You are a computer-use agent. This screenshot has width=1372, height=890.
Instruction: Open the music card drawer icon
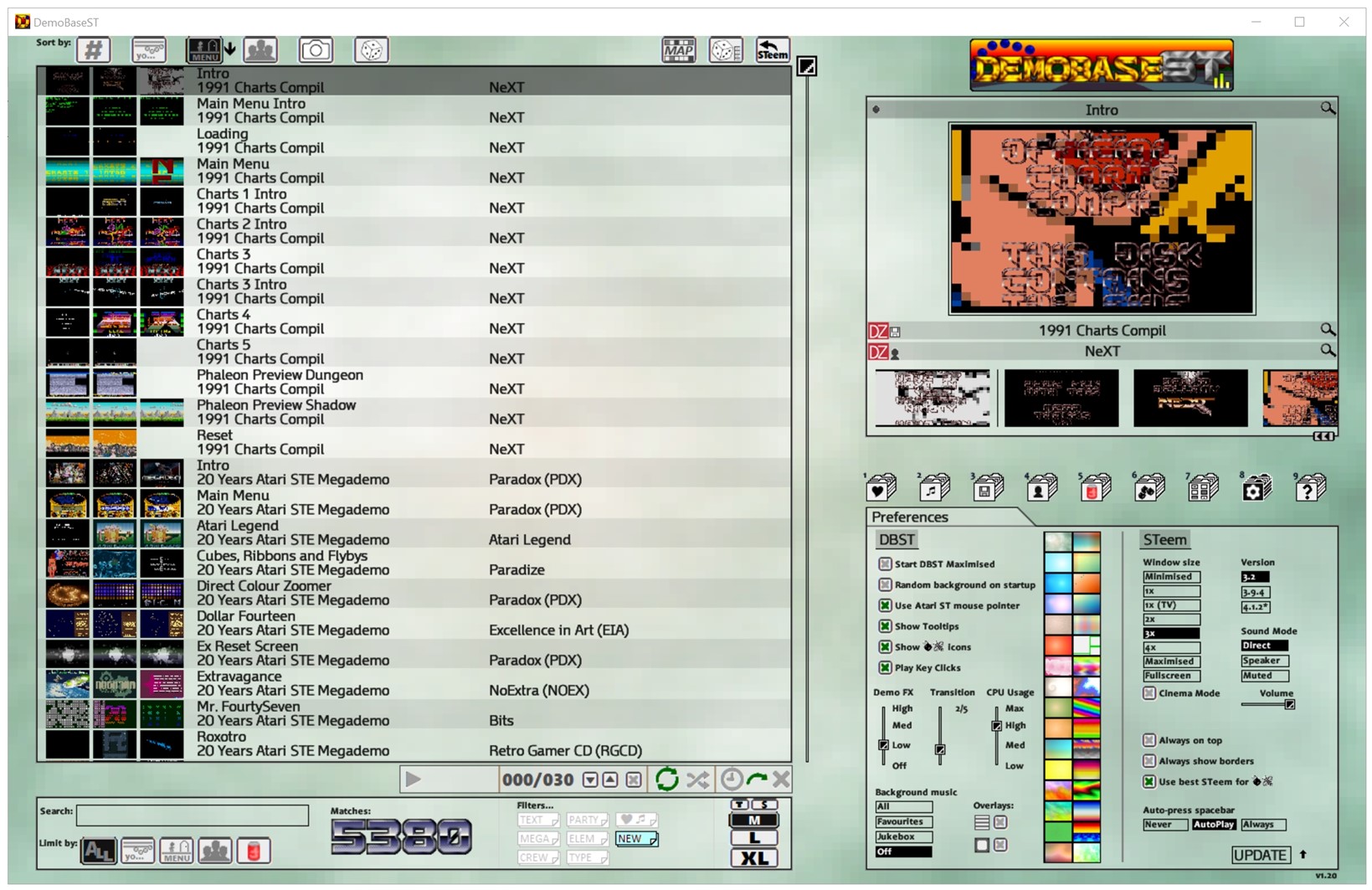[933, 487]
